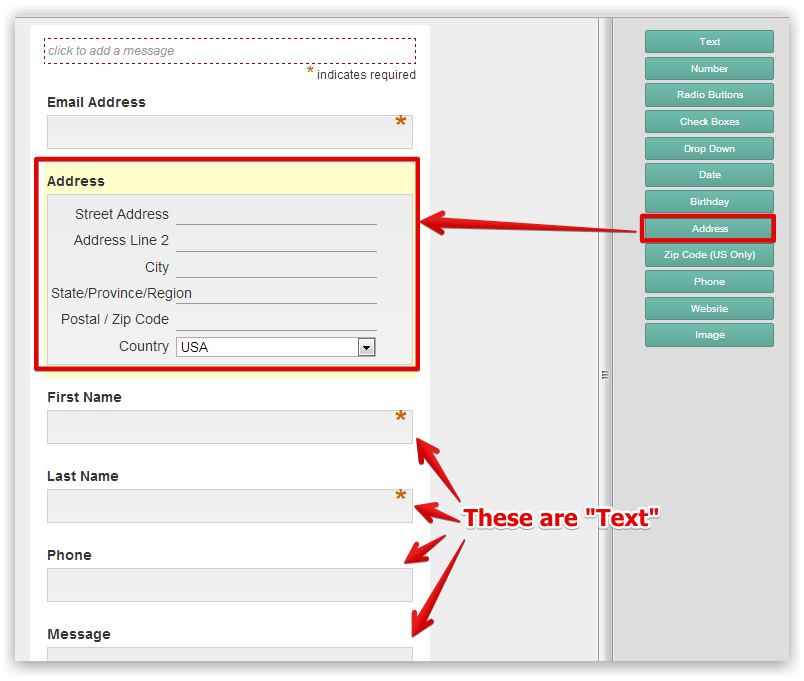Insert Check Boxes field type

pos(709,122)
